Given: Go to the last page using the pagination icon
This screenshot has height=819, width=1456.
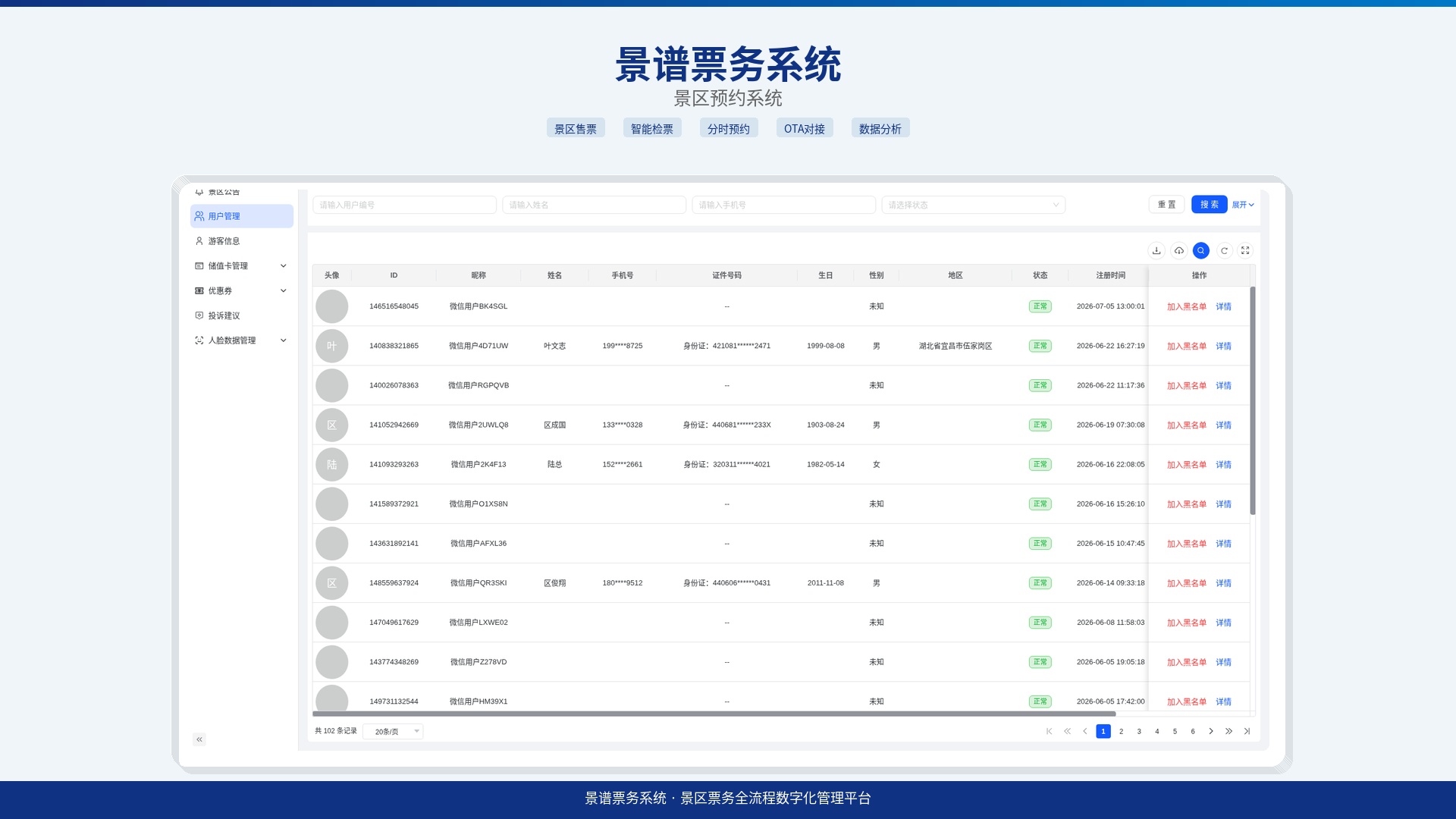Looking at the screenshot, I should point(1247,731).
